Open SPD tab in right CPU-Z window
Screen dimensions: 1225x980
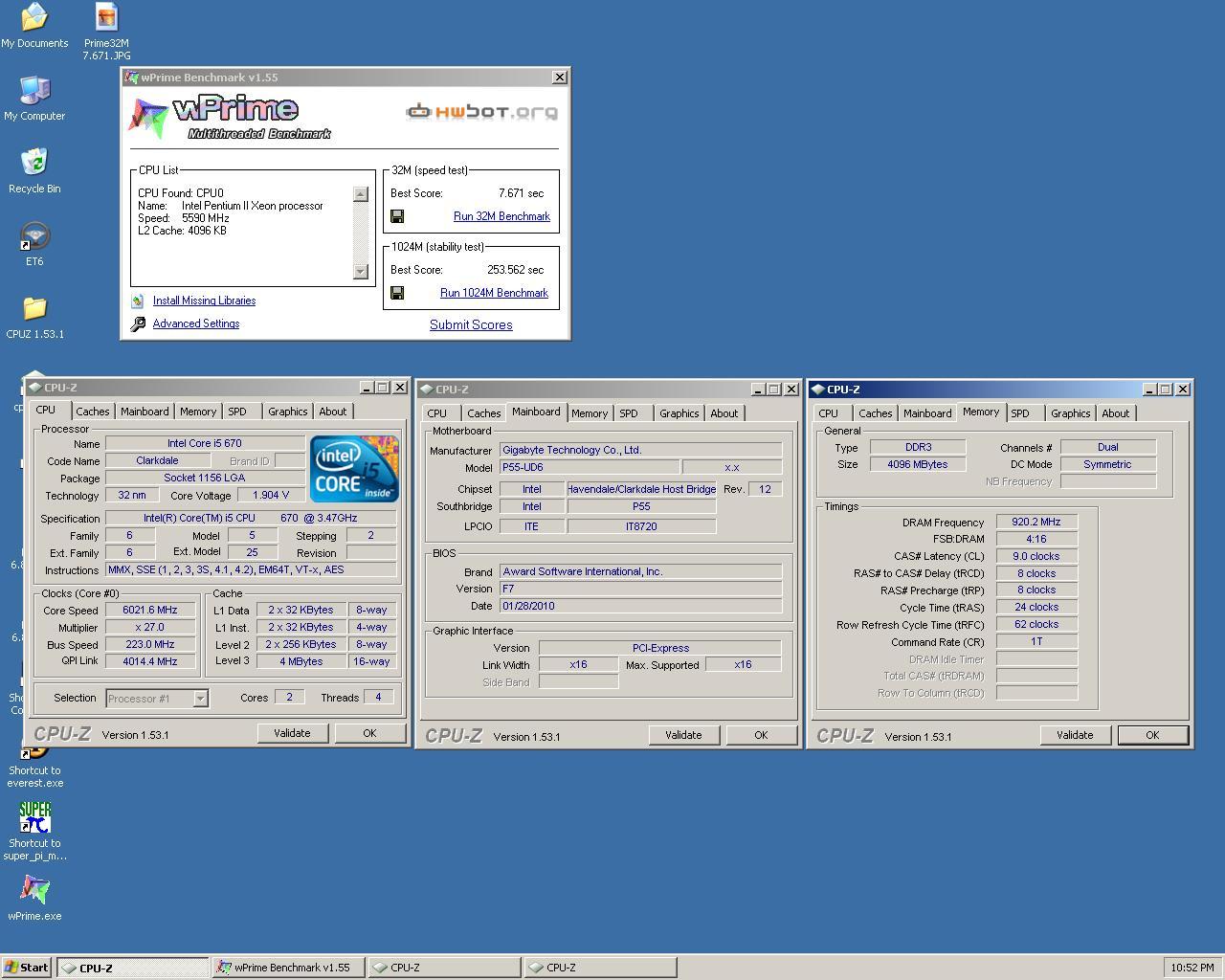coord(1020,413)
